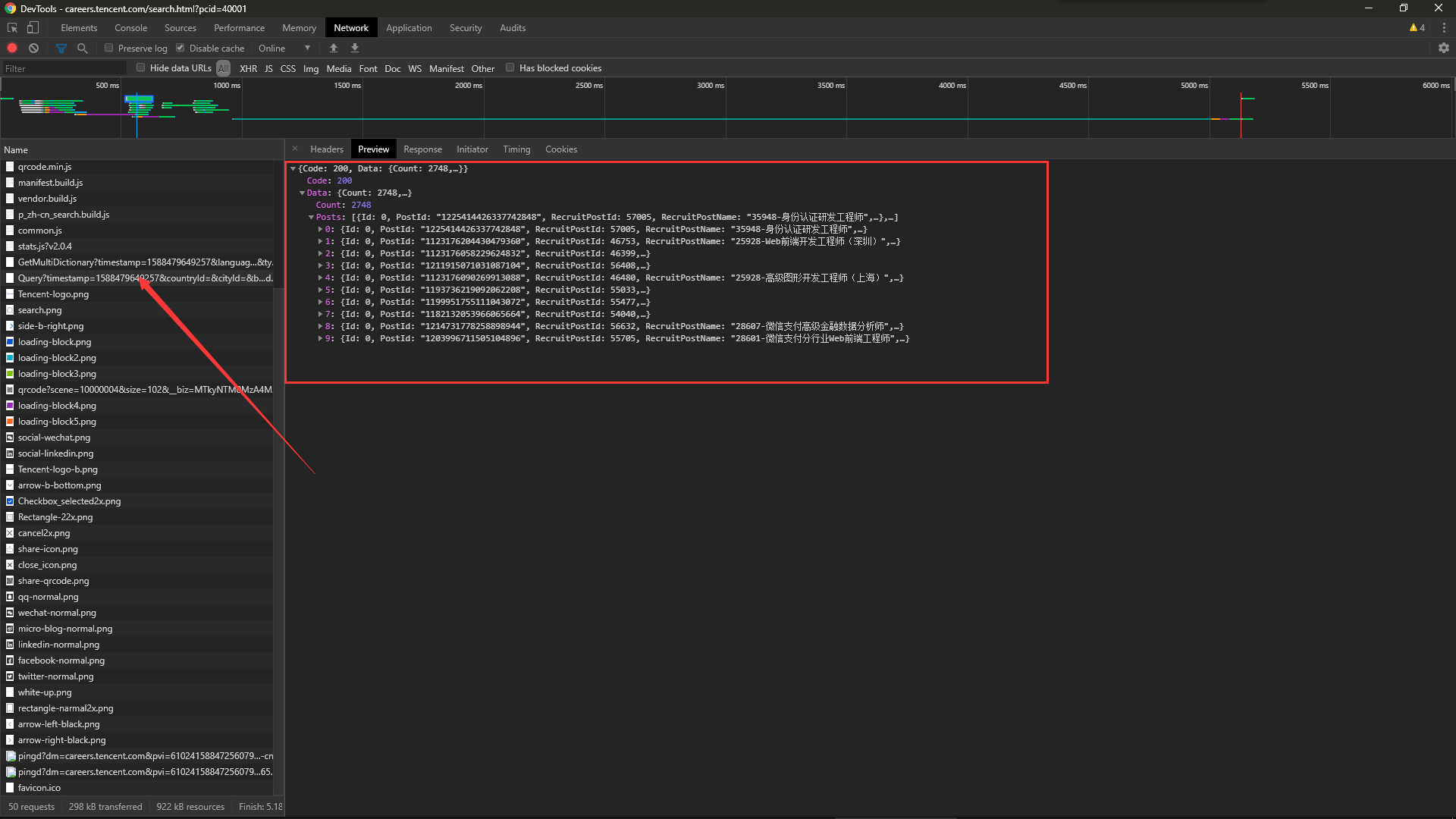The height and width of the screenshot is (819, 1456).
Task: Filter requests by WS type
Action: (415, 68)
